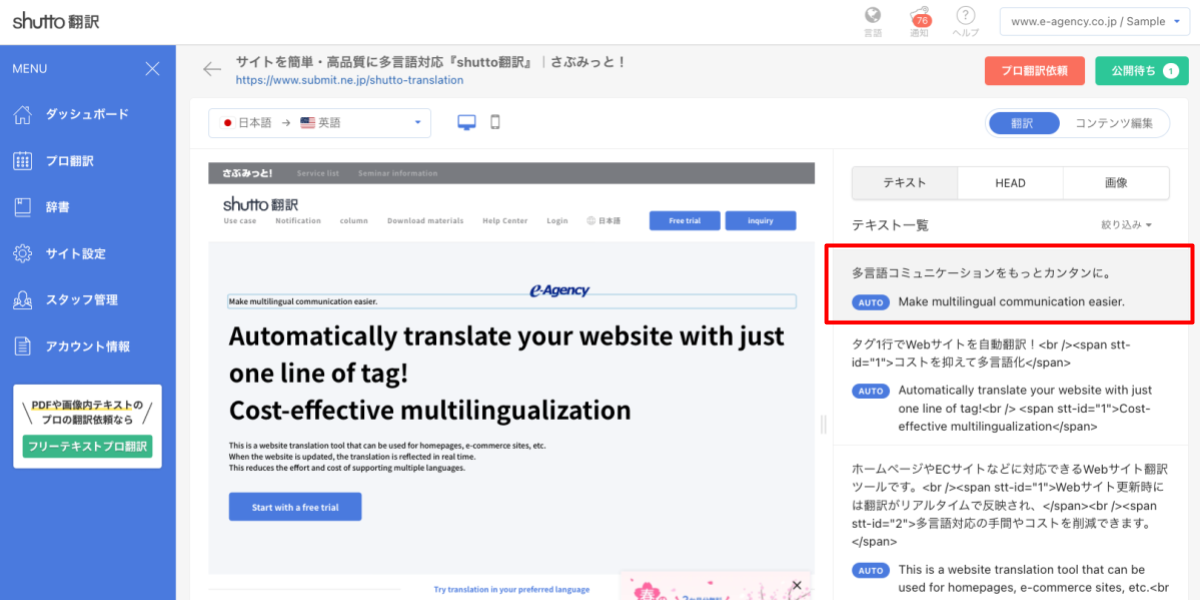Open the site settings gear icon
1200x600 pixels.
coord(23,254)
